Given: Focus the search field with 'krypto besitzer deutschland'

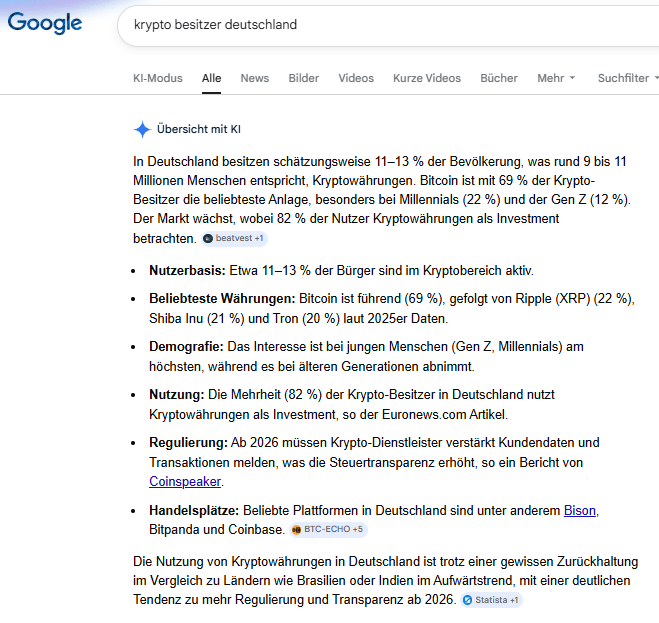Looking at the screenshot, I should (x=380, y=24).
